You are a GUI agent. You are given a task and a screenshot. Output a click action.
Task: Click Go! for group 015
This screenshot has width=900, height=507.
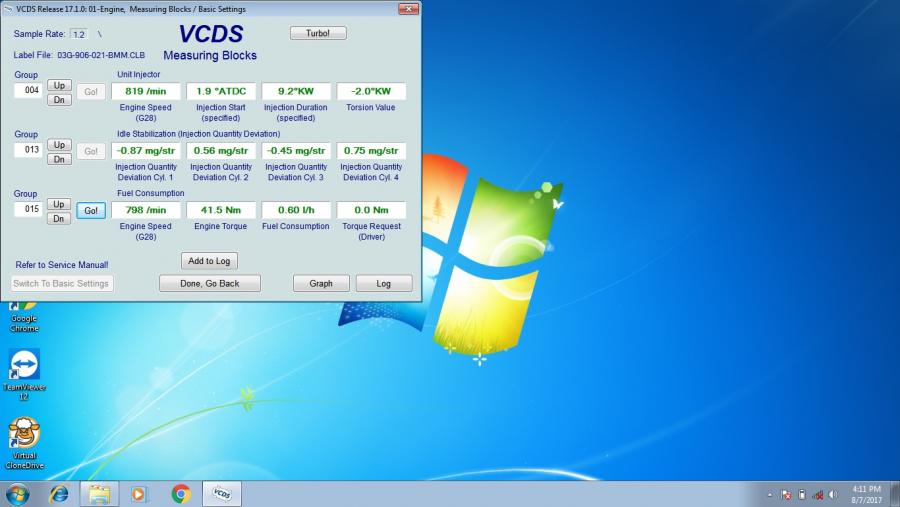point(91,211)
